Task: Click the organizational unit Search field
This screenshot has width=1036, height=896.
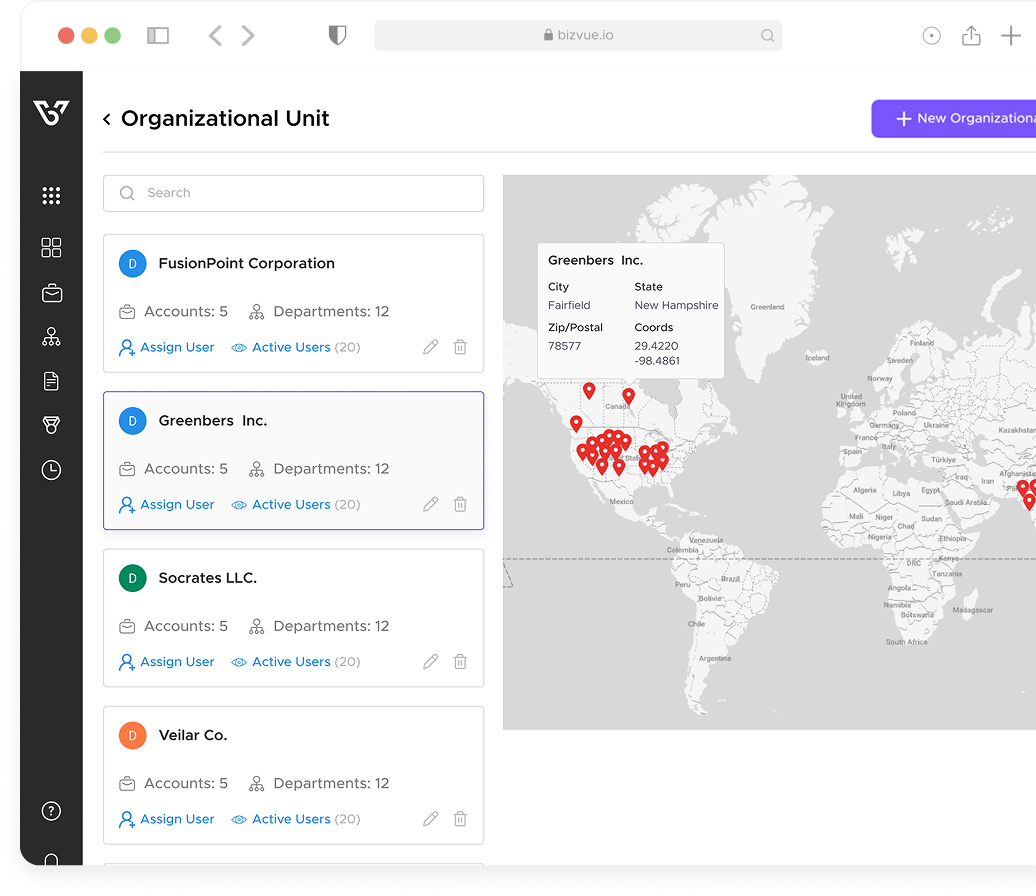Action: pos(293,193)
